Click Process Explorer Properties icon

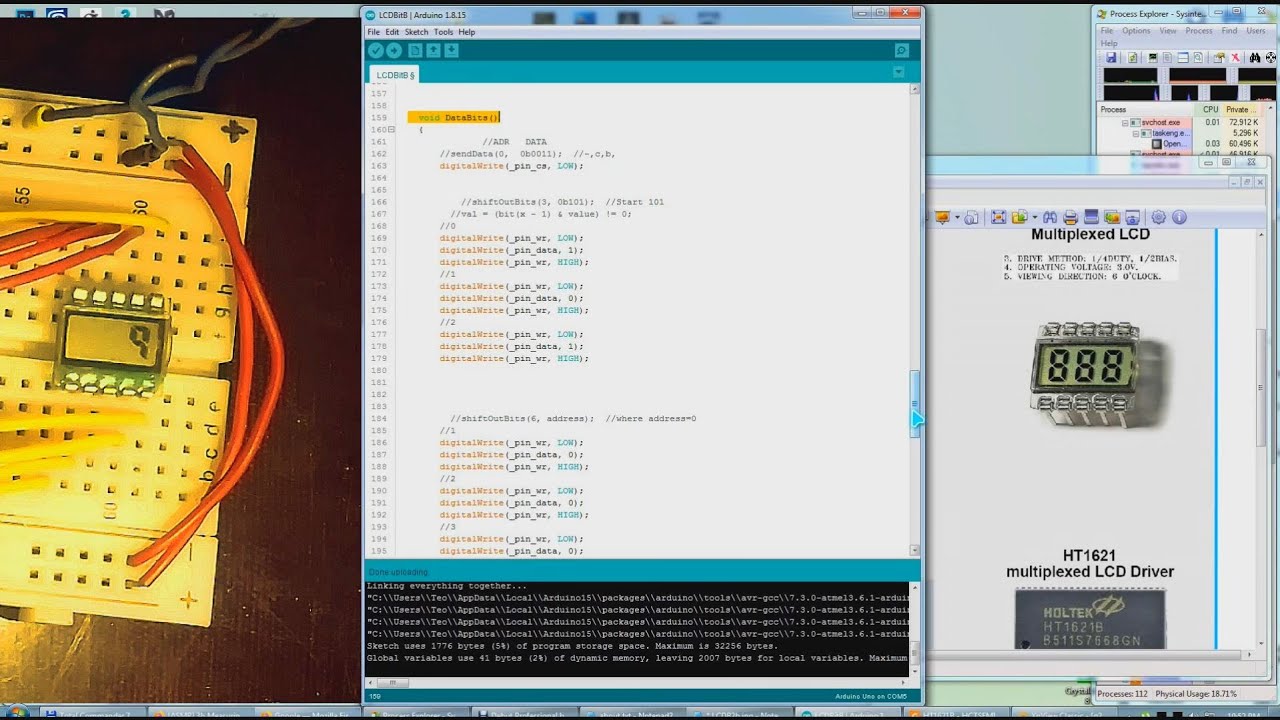point(1219,58)
